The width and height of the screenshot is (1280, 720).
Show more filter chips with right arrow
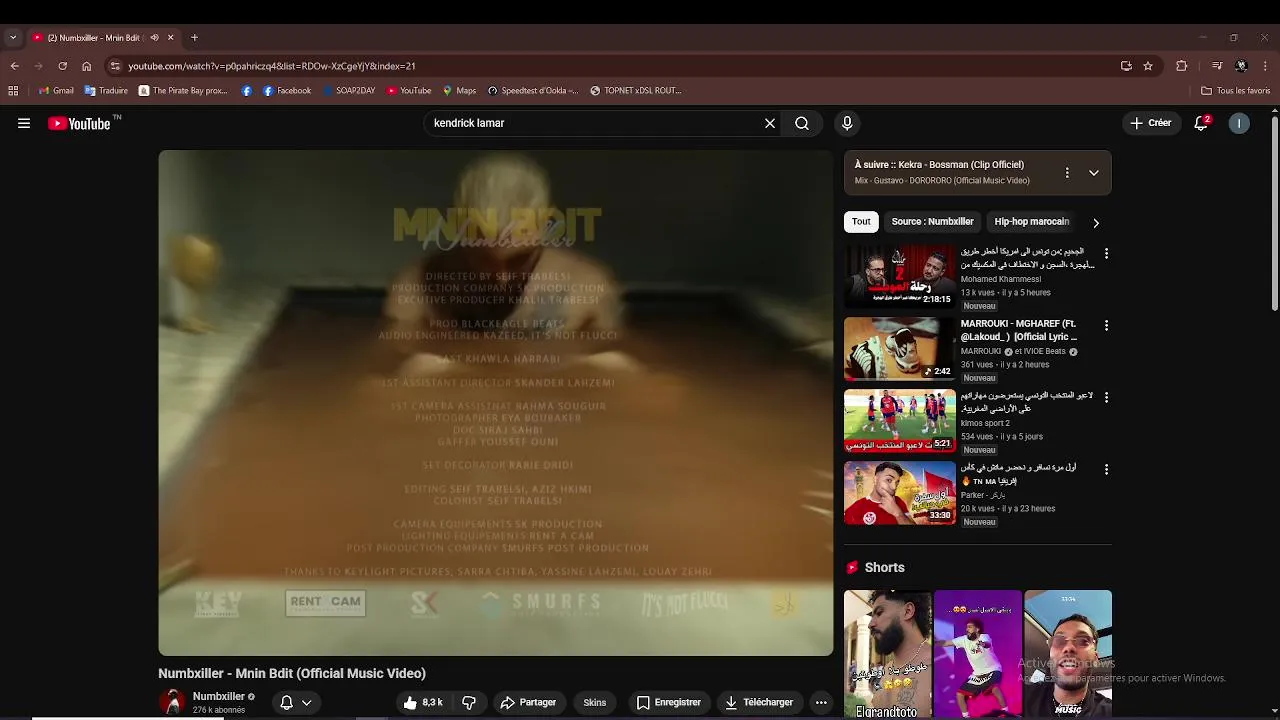[x=1096, y=222]
